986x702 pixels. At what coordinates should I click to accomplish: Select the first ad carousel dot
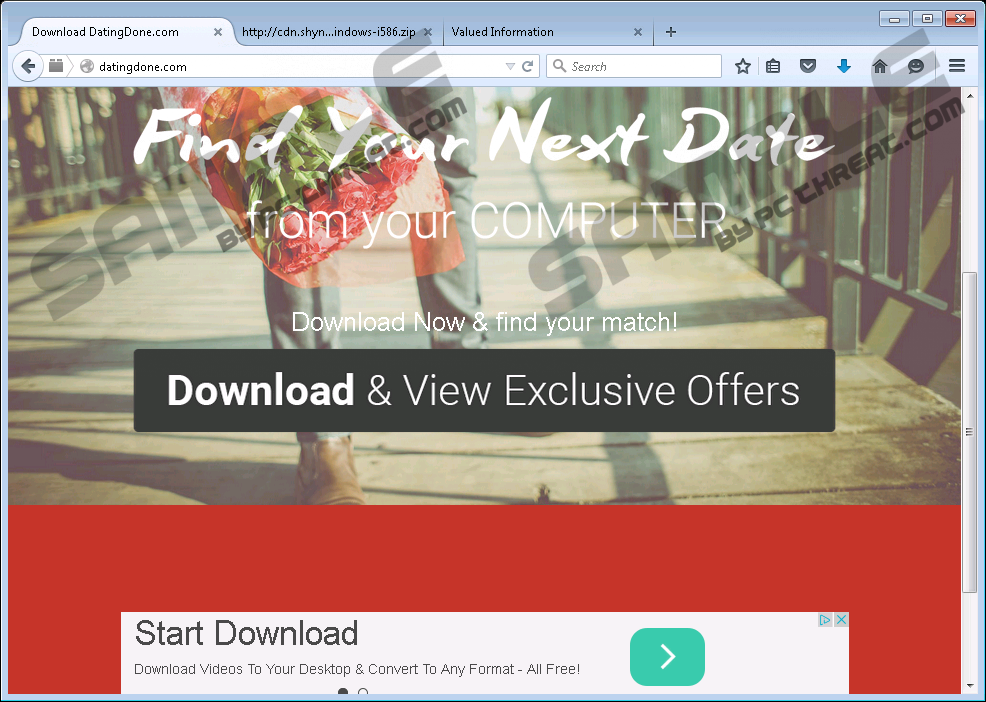tap(343, 692)
